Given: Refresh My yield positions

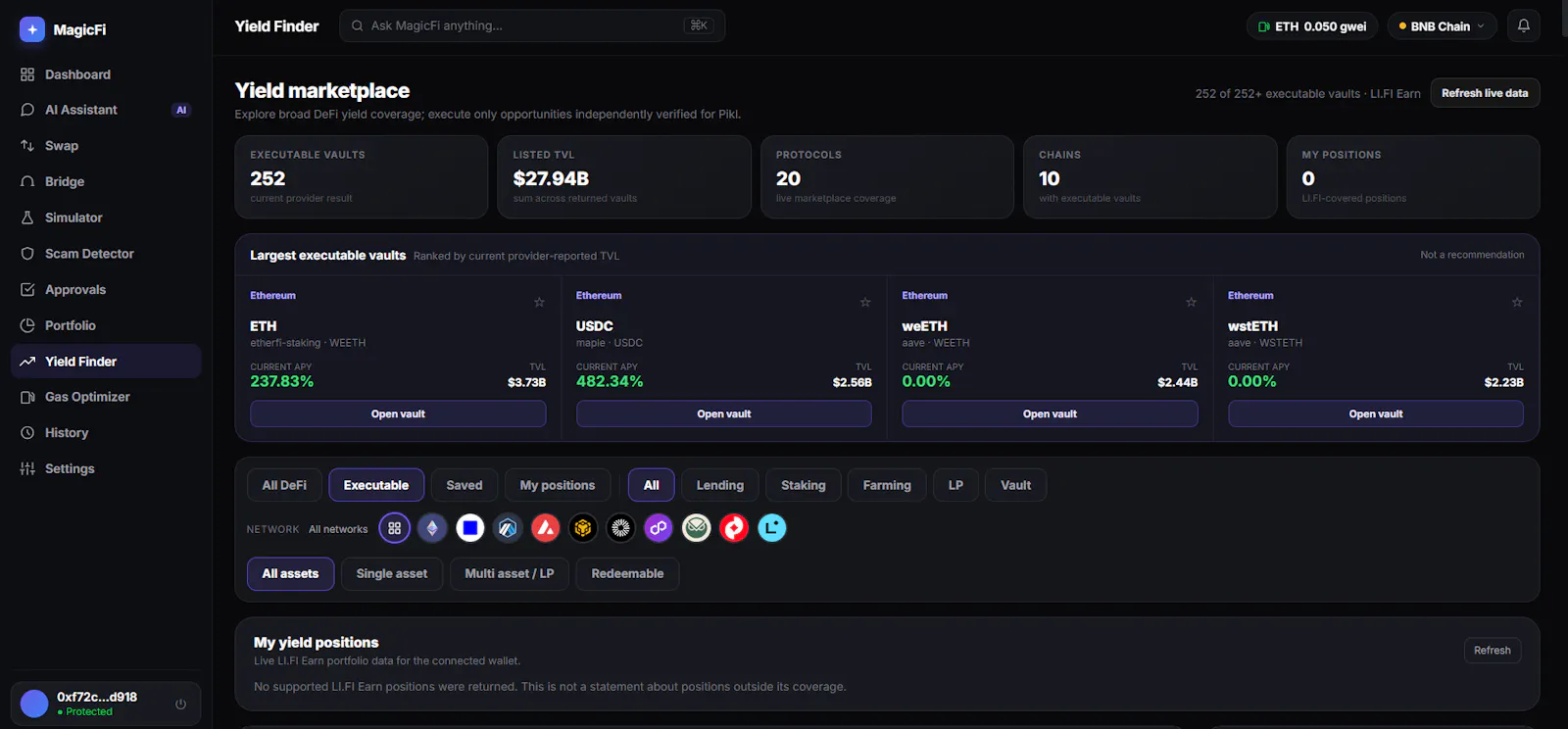Looking at the screenshot, I should (x=1493, y=651).
